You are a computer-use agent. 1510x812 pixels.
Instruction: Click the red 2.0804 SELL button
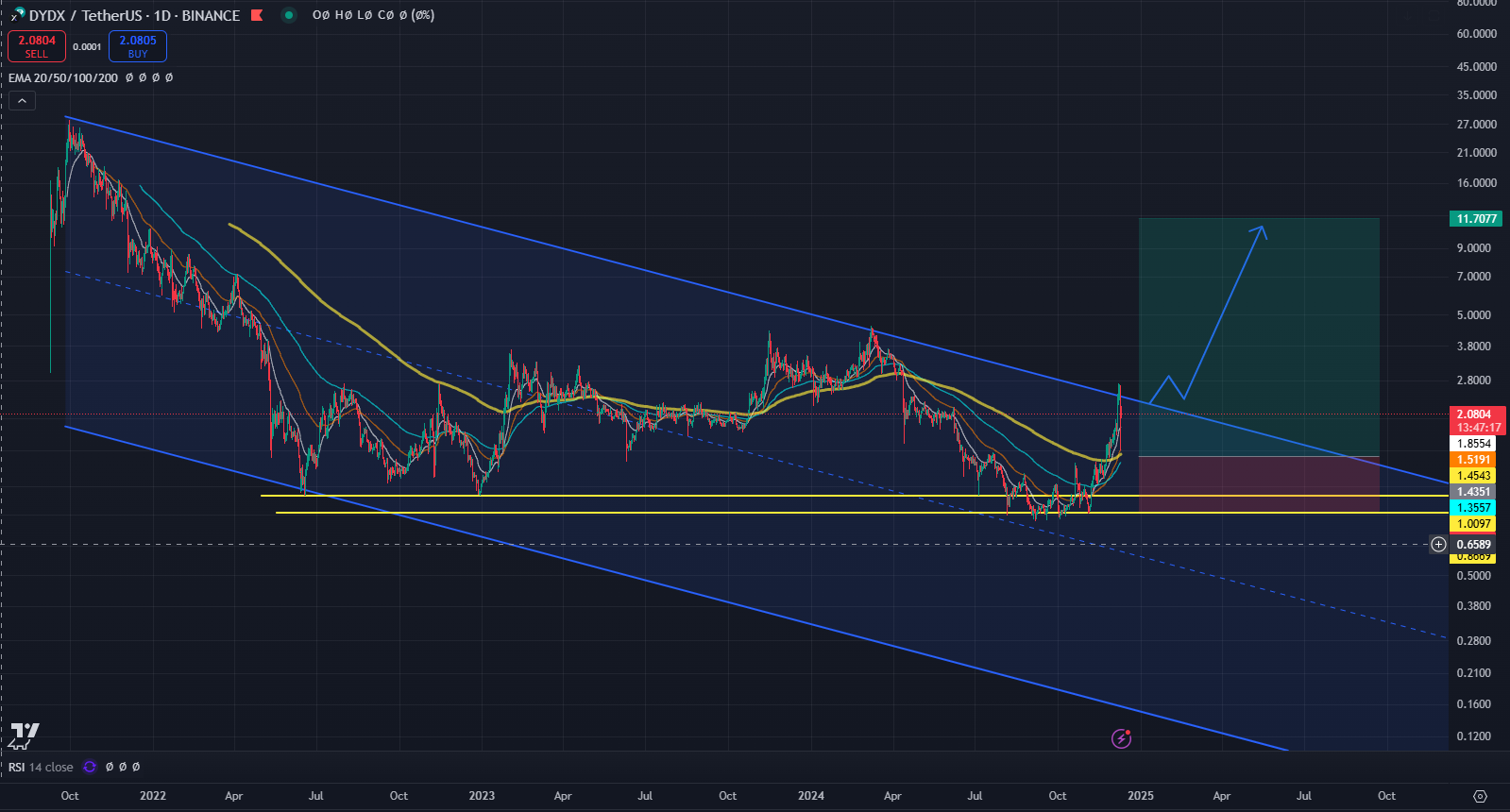tap(37, 46)
